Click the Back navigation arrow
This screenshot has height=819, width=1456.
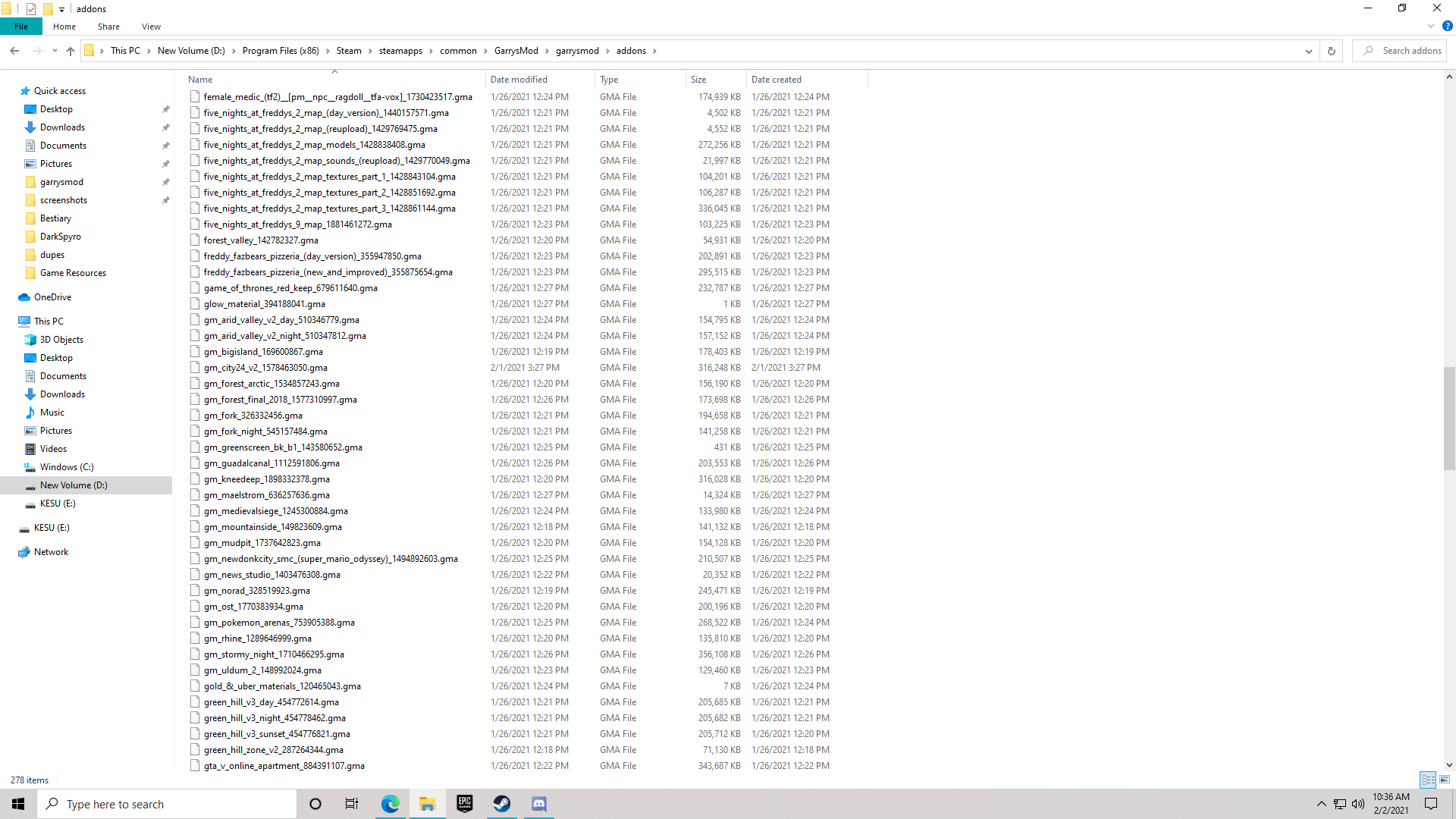tap(14, 51)
